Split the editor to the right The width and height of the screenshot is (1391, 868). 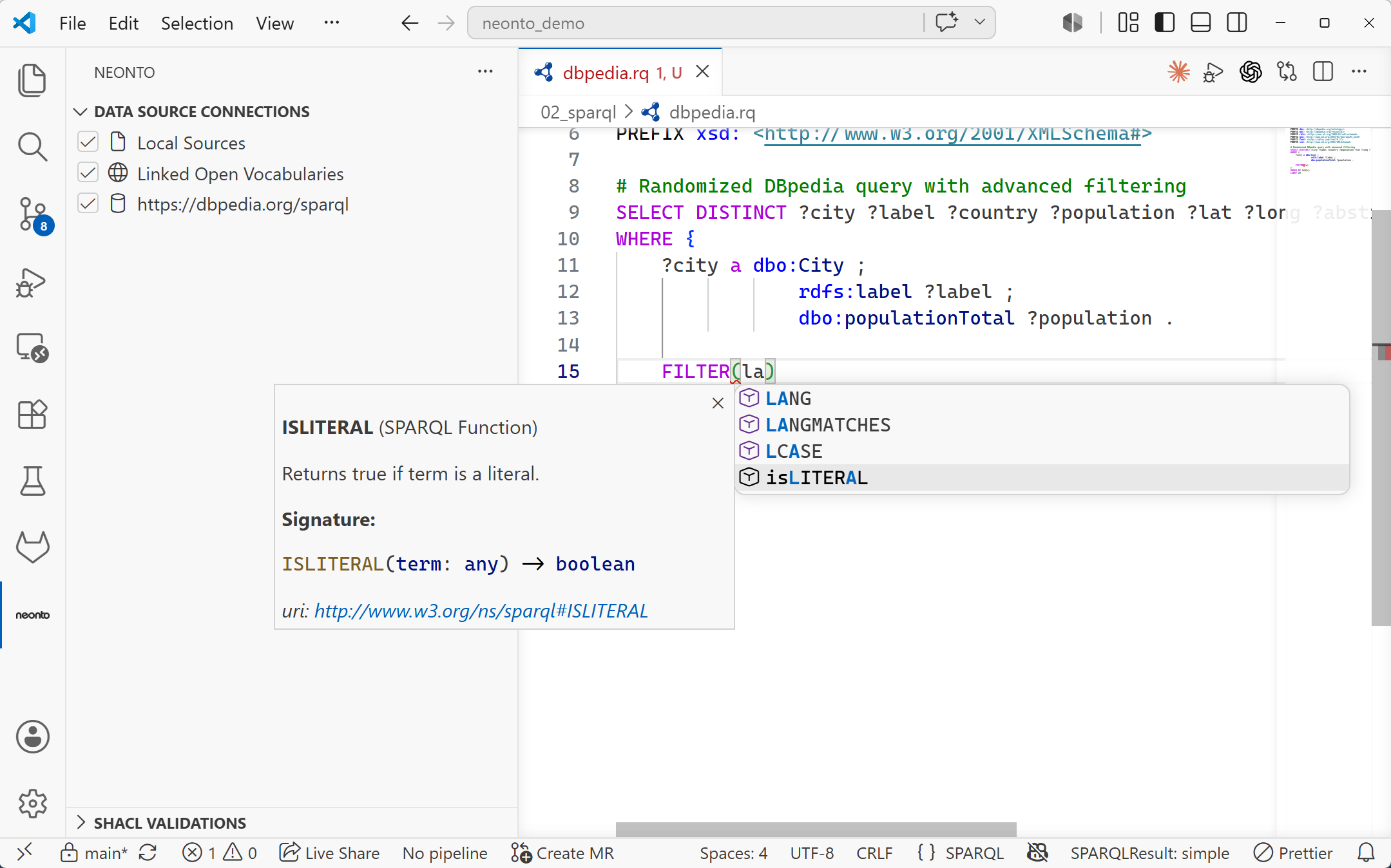point(1323,71)
